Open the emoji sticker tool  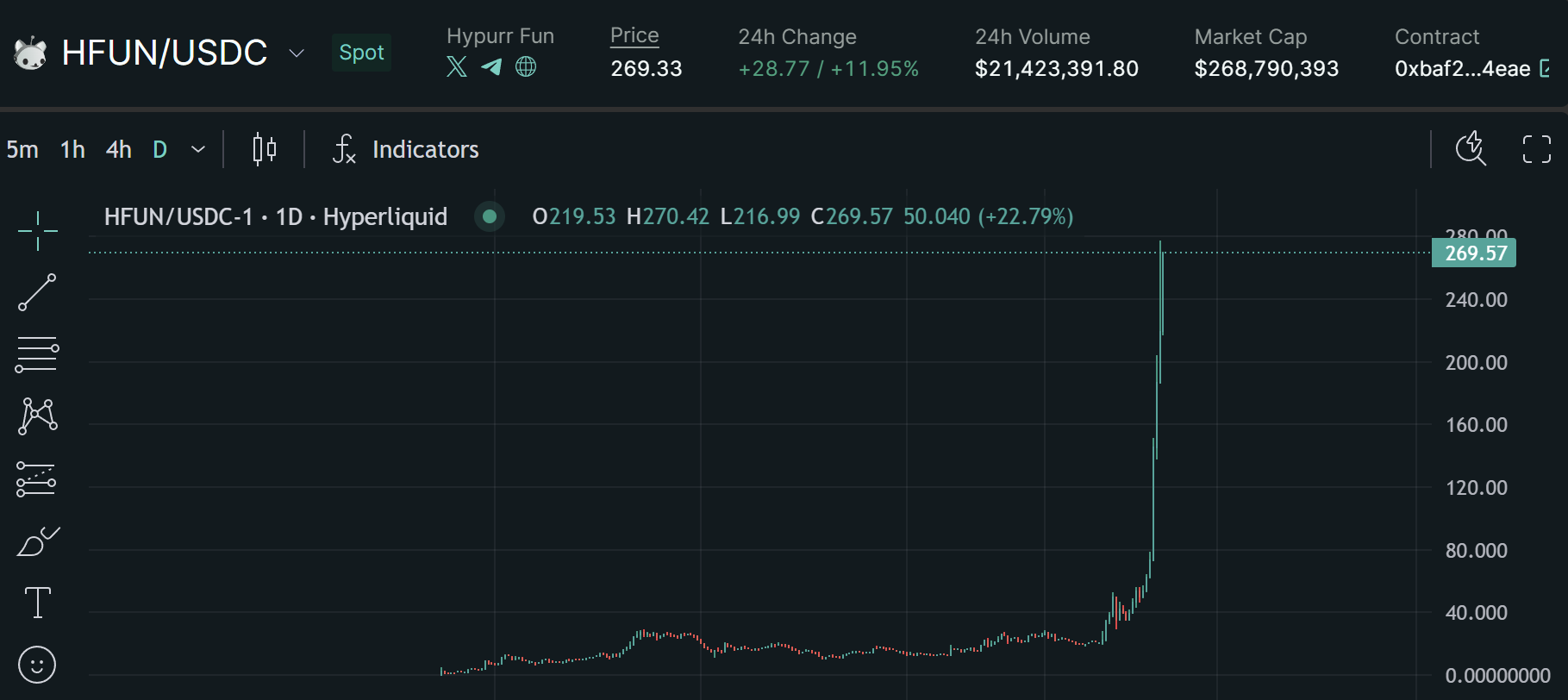(37, 665)
